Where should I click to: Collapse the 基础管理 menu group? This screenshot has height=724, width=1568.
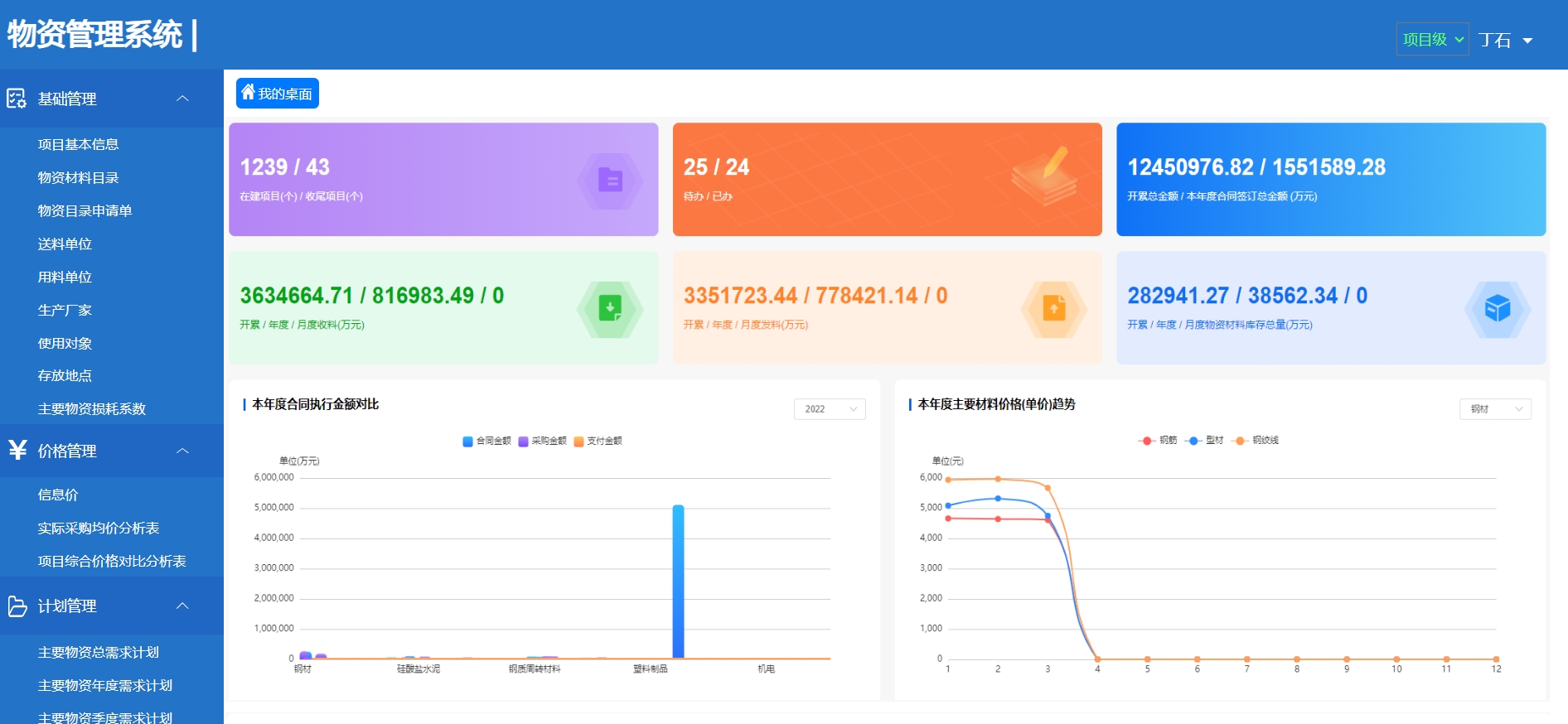[x=183, y=99]
